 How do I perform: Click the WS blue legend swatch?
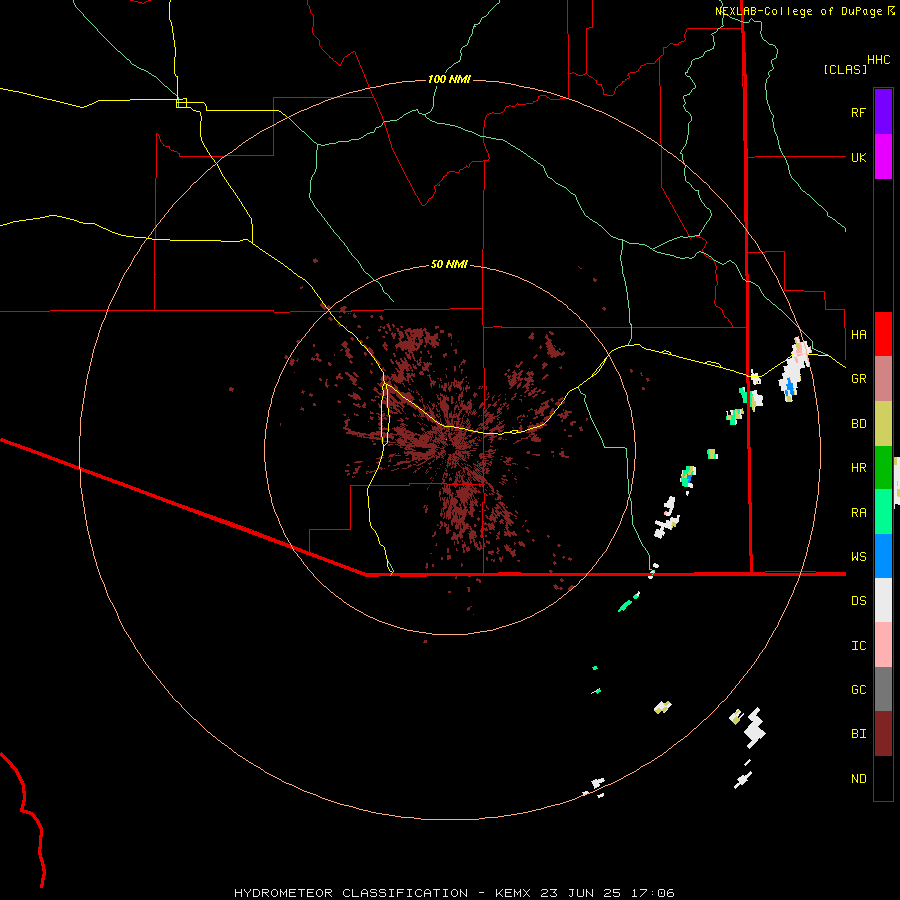[883, 556]
